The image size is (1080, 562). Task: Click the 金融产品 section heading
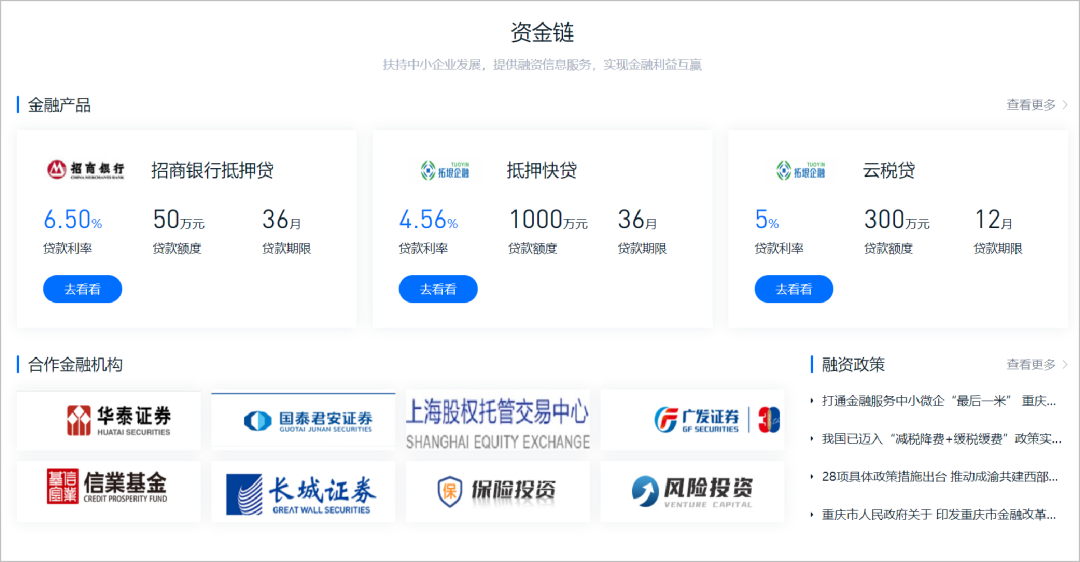pos(59,105)
